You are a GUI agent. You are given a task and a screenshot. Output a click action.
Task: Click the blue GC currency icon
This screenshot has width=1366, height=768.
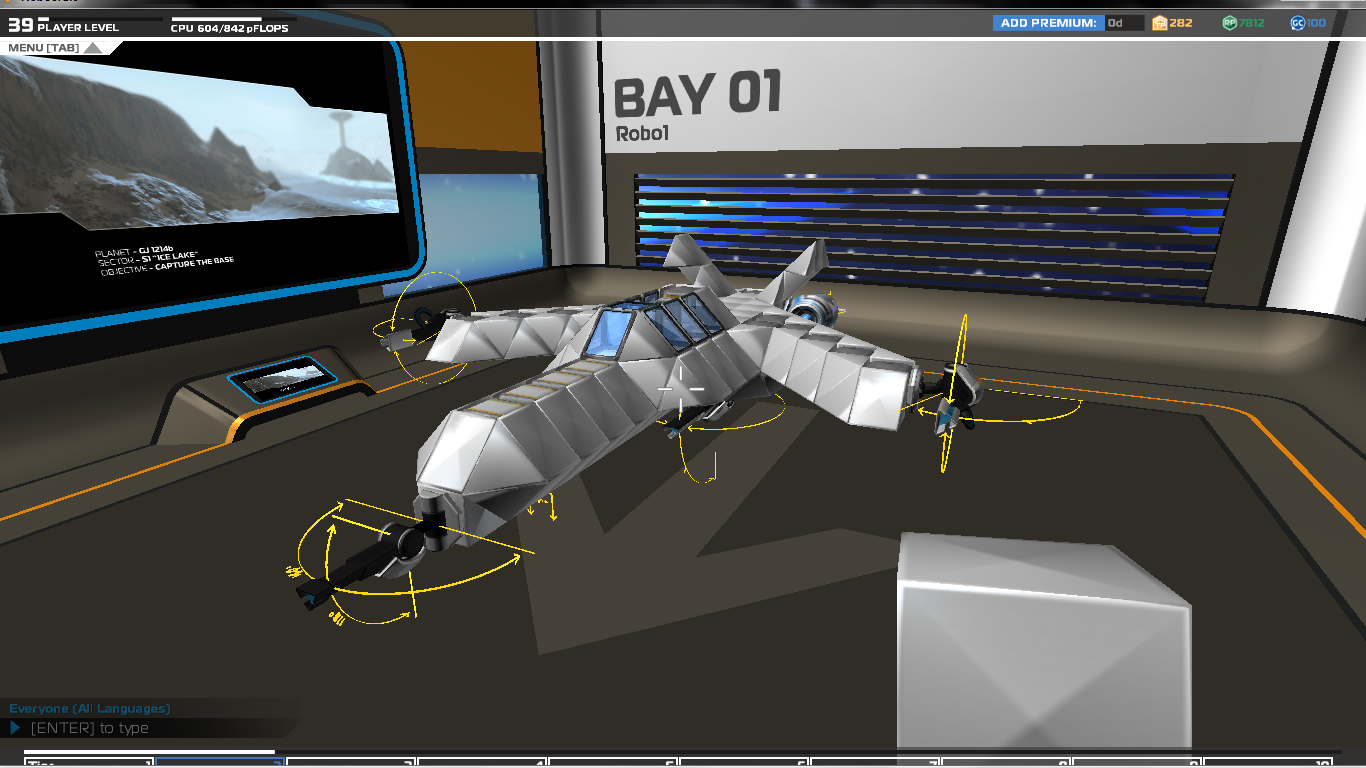coord(1298,23)
